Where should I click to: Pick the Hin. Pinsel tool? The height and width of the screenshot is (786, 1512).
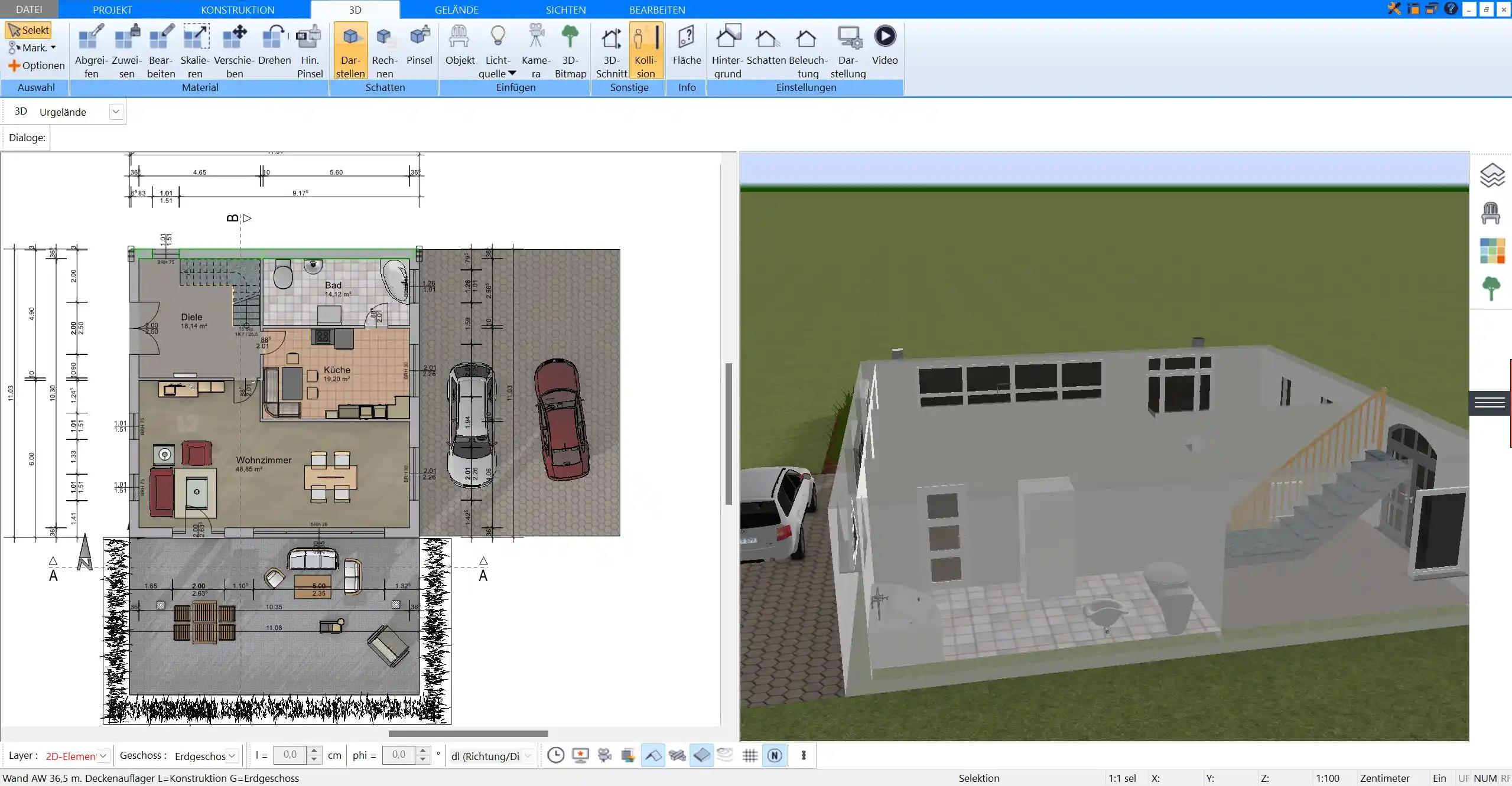click(x=310, y=51)
